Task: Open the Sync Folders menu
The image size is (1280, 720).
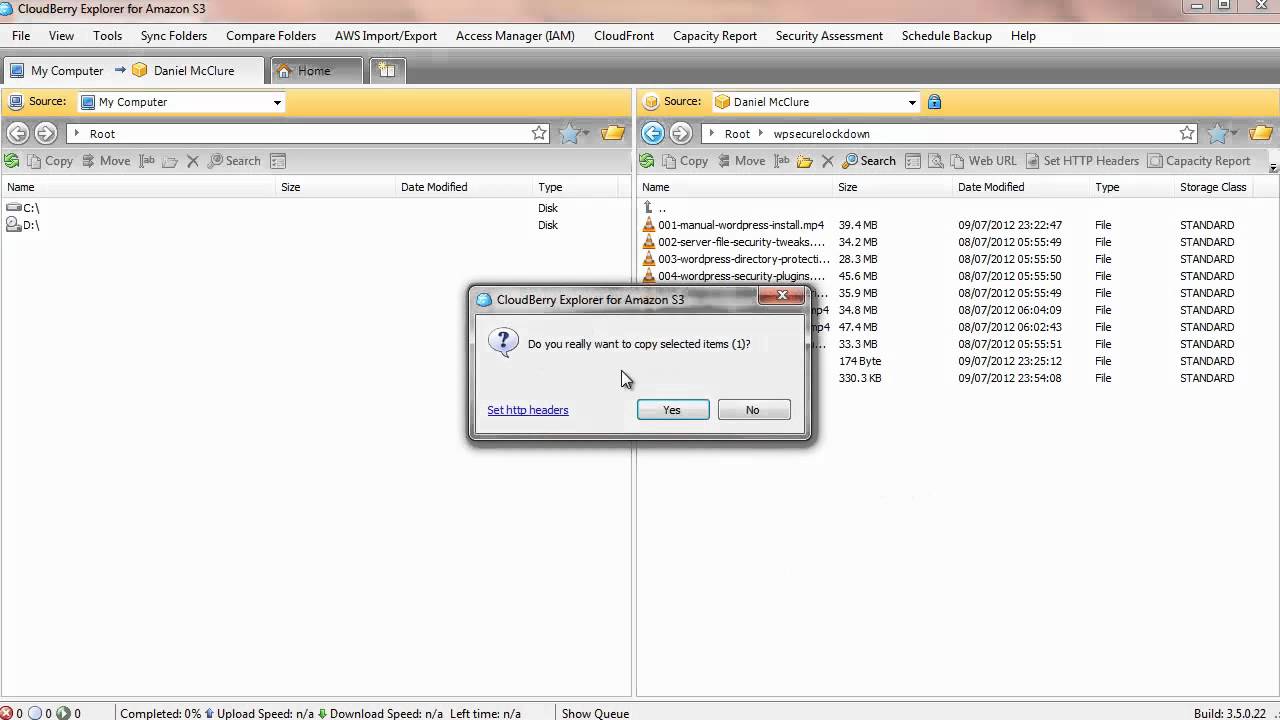Action: pos(174,35)
